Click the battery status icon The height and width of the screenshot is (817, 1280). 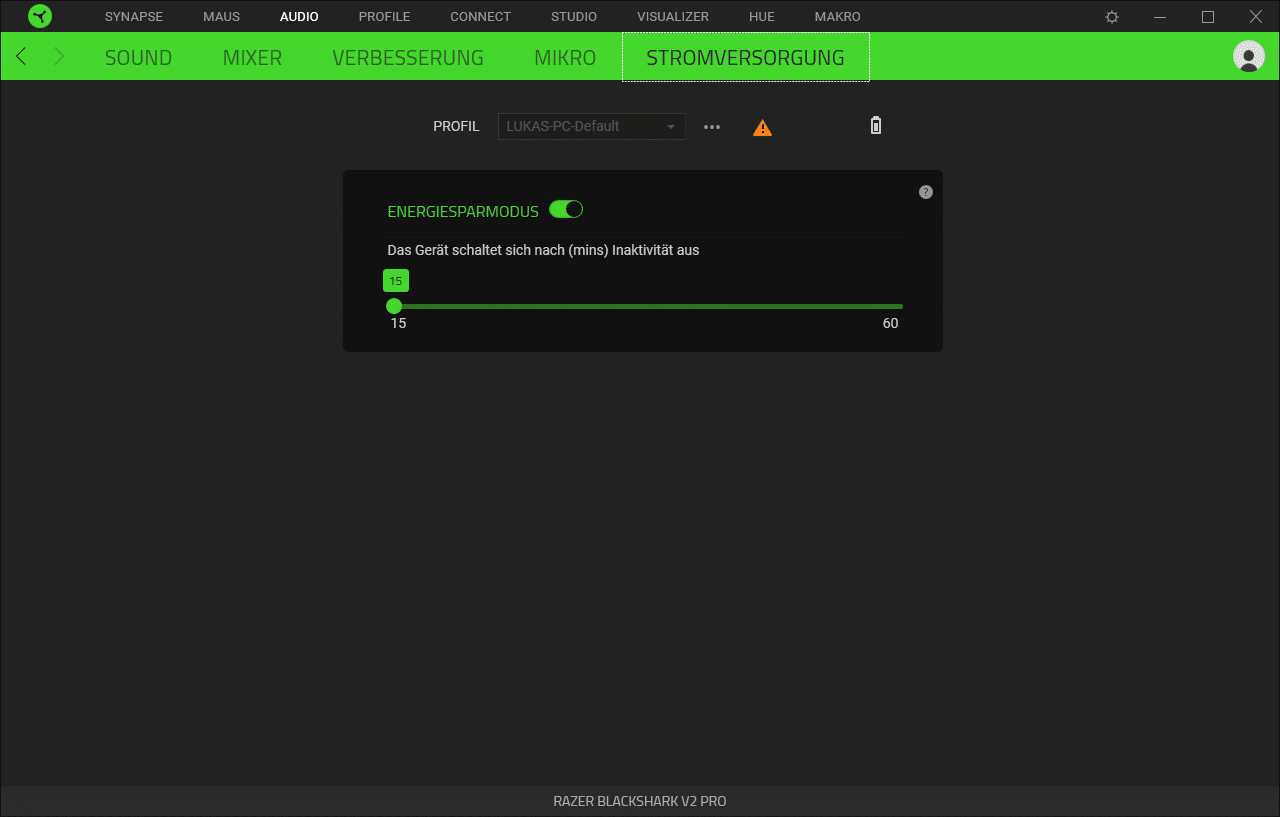coord(876,126)
